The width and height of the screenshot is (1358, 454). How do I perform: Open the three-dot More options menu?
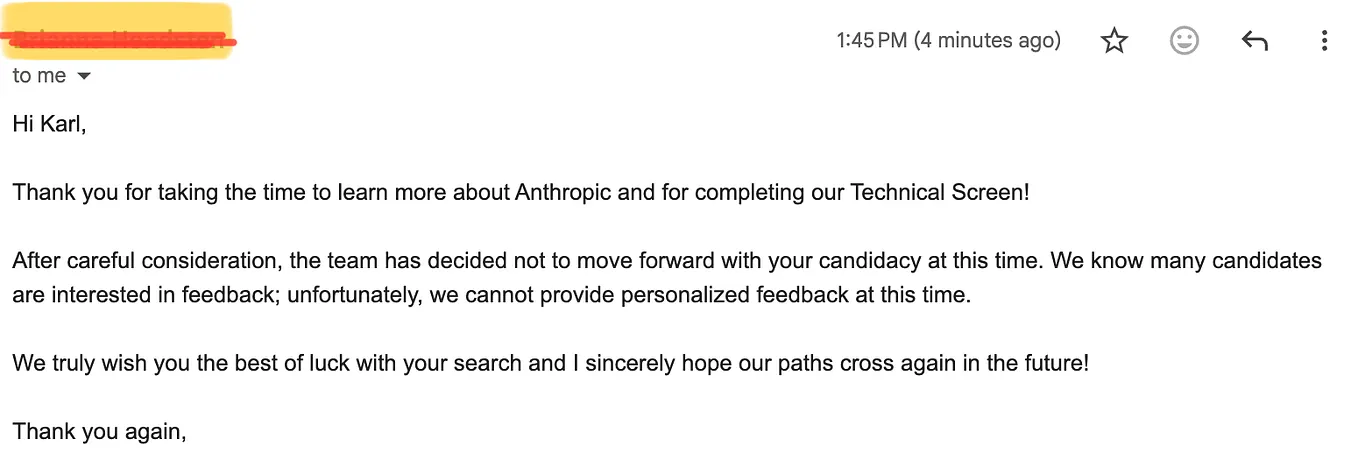pos(1324,41)
